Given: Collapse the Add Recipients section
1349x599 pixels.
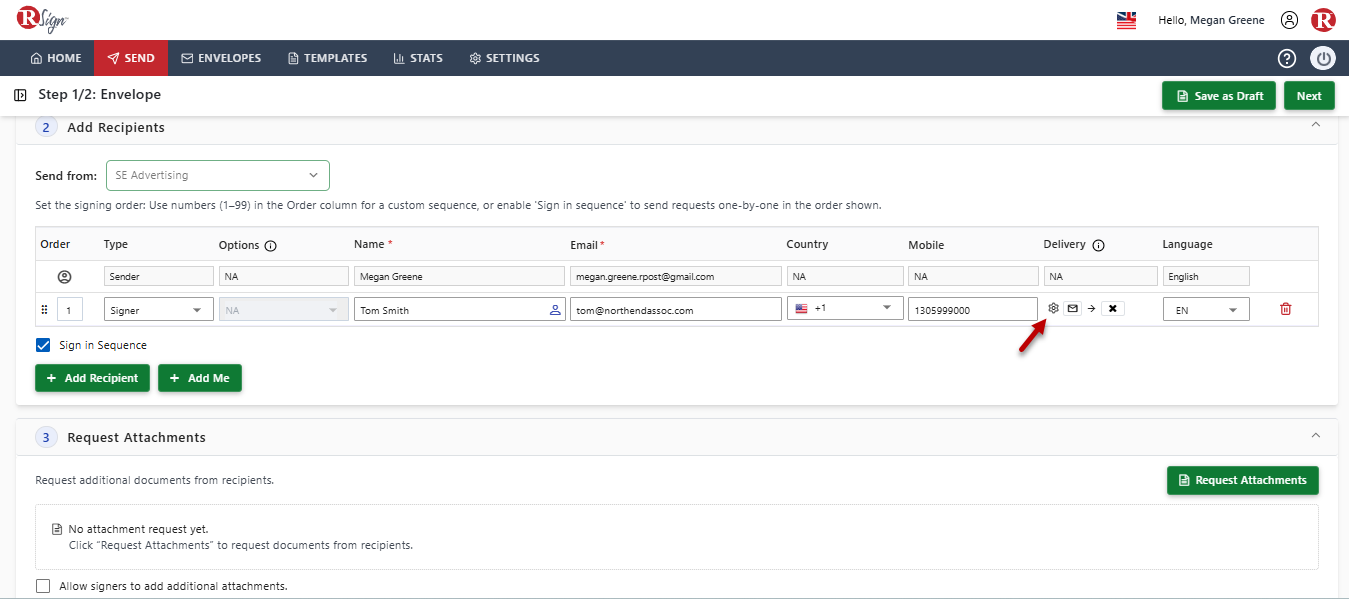Looking at the screenshot, I should [1316, 125].
